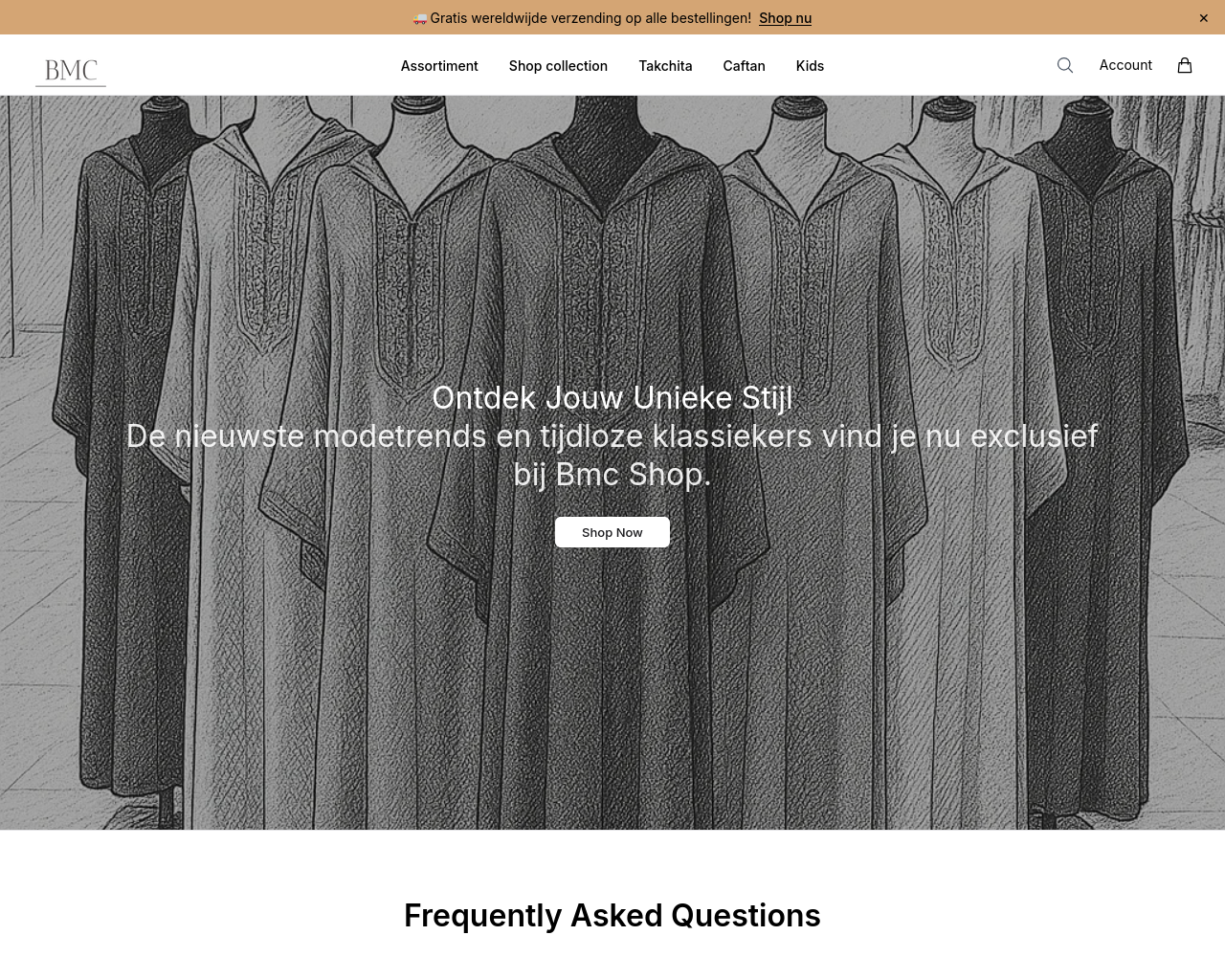Image resolution: width=1225 pixels, height=980 pixels.
Task: Click the delivery truck emoji in announcement
Action: click(420, 18)
